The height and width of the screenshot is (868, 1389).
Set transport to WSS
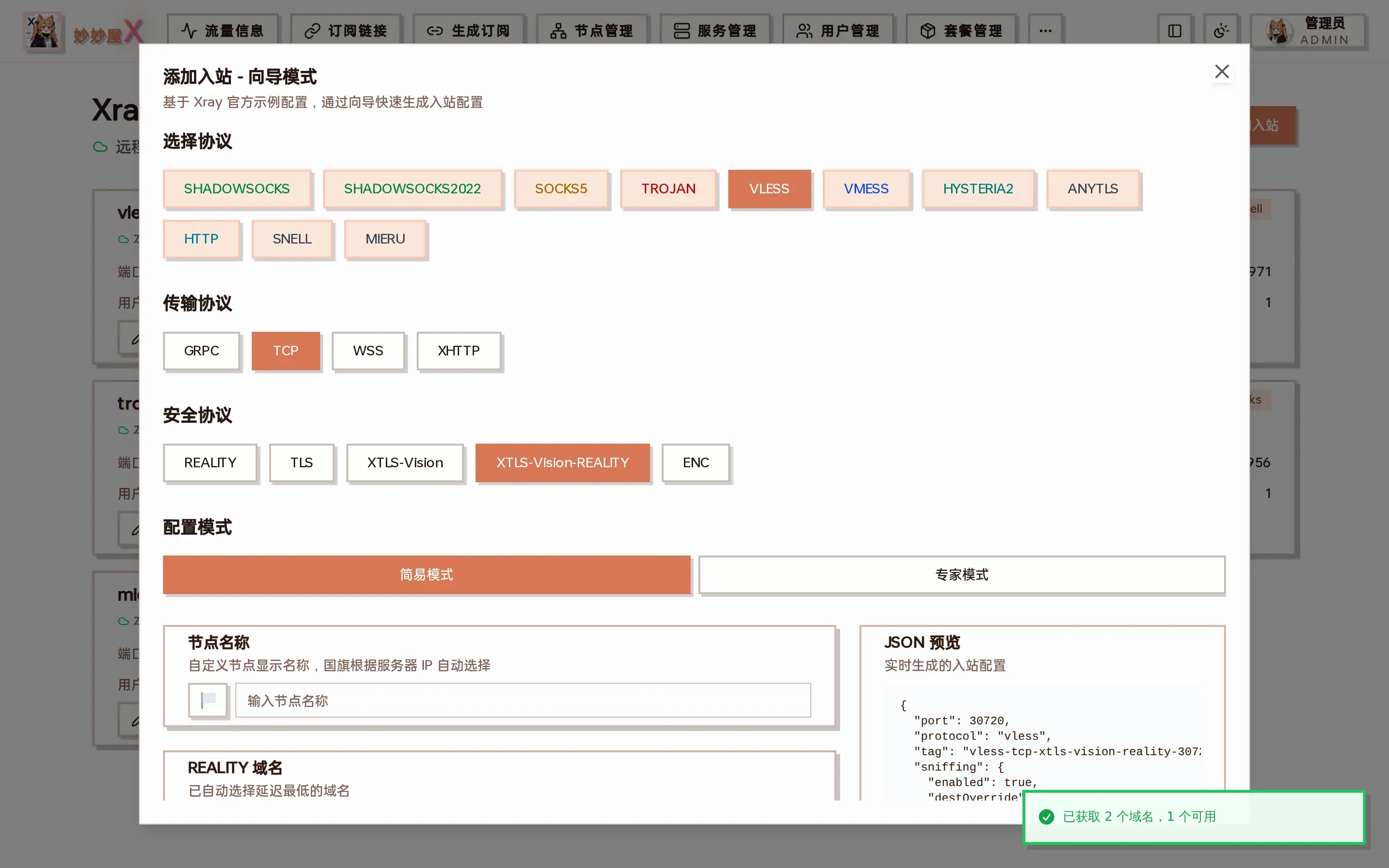pyautogui.click(x=368, y=351)
